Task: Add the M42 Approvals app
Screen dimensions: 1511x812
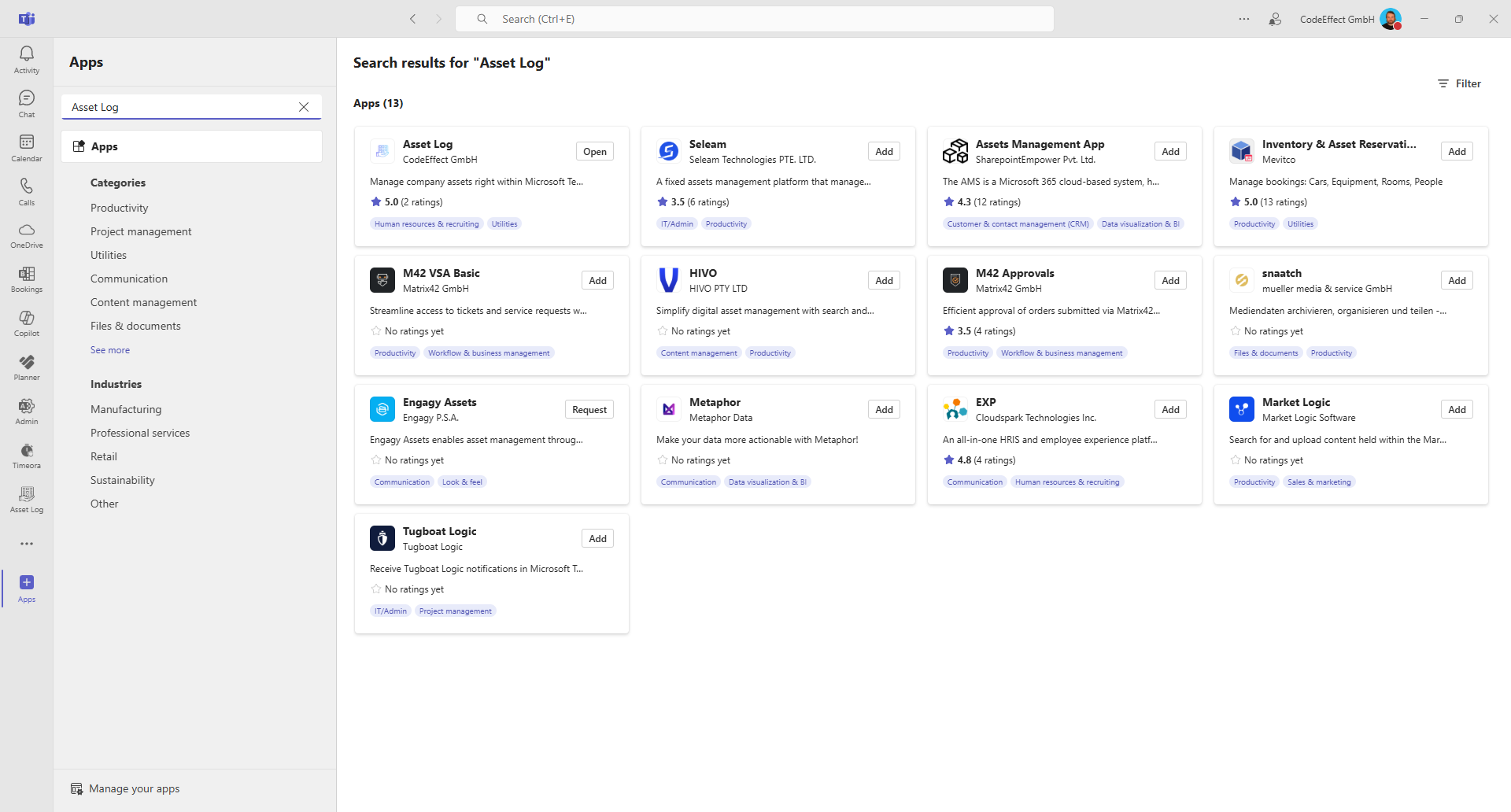Action: click(x=1171, y=281)
